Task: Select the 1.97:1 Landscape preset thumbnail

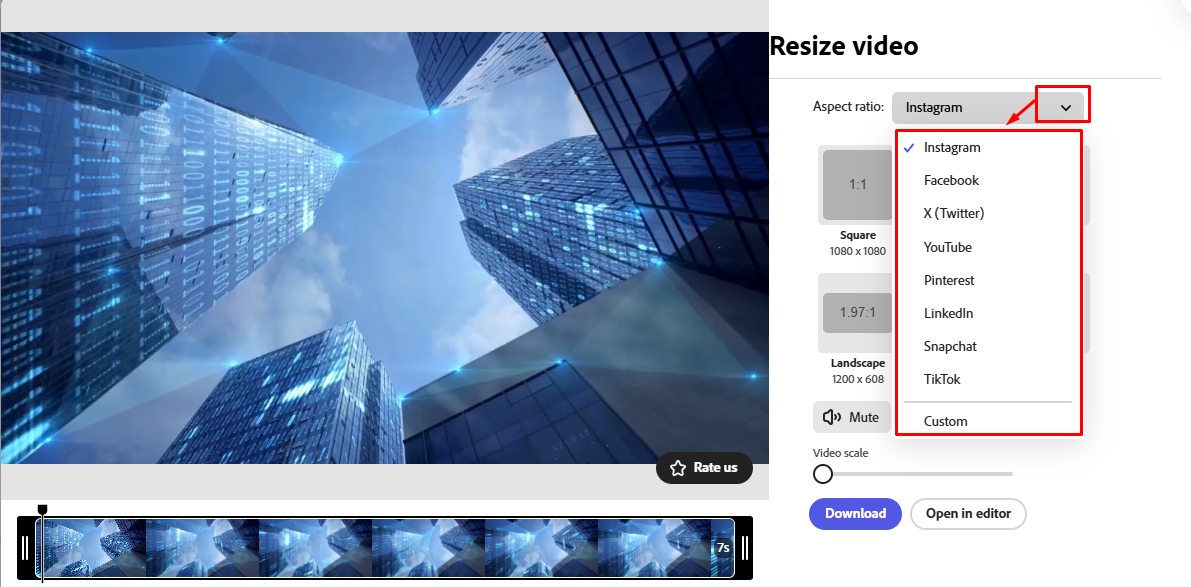Action: (858, 313)
